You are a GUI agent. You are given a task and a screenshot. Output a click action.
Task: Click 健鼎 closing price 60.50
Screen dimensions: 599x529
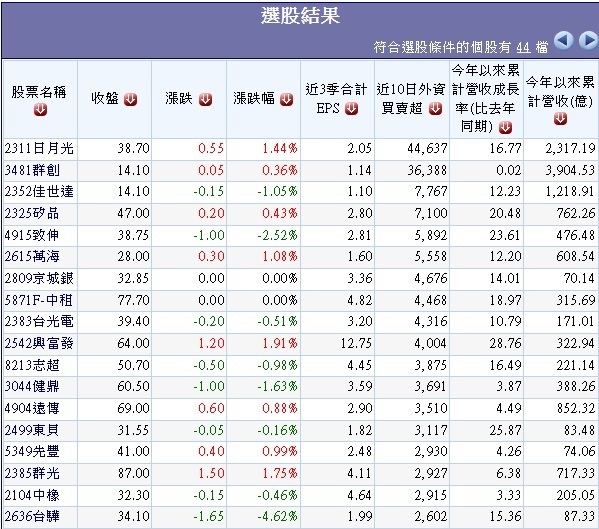click(133, 386)
